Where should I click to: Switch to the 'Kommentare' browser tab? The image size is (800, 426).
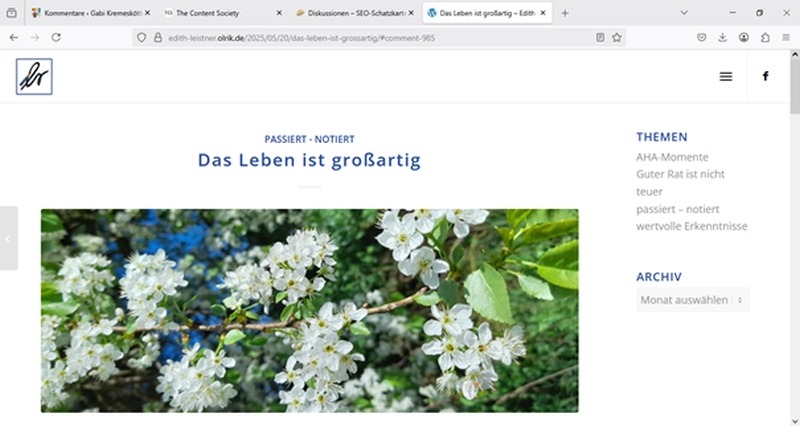(88, 13)
